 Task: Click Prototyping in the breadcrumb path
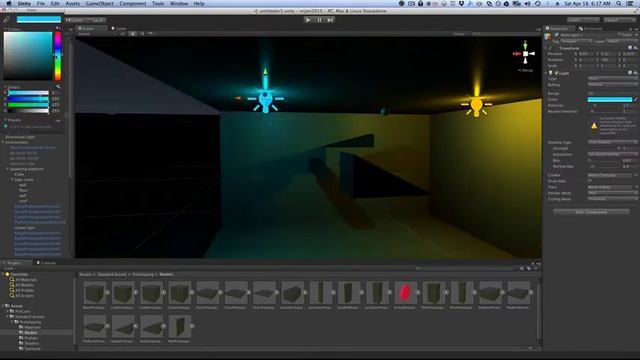tap(143, 274)
